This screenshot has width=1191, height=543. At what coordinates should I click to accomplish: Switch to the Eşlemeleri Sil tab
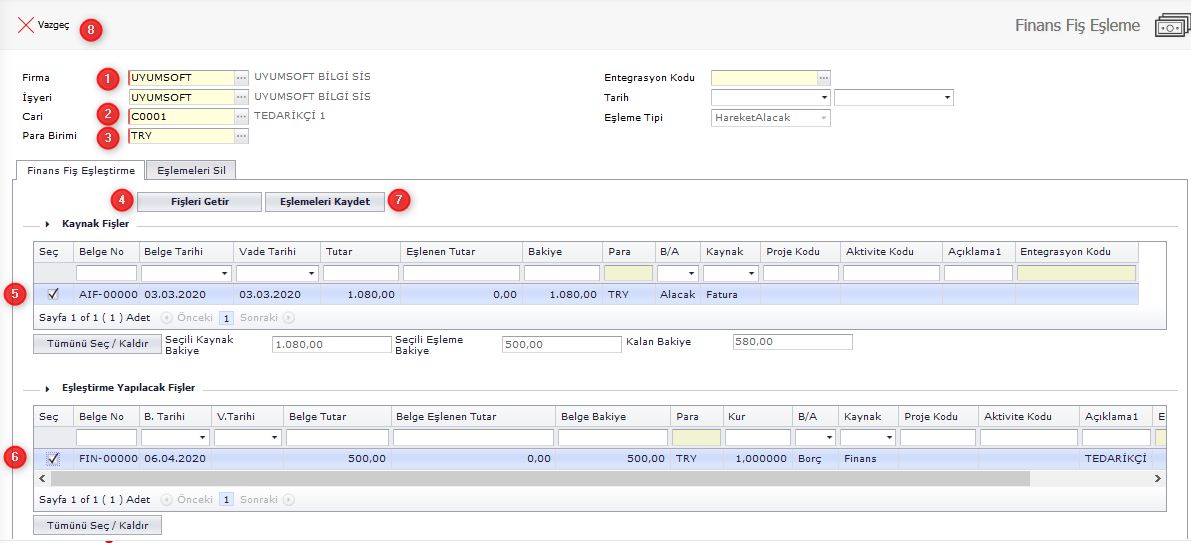tap(190, 170)
